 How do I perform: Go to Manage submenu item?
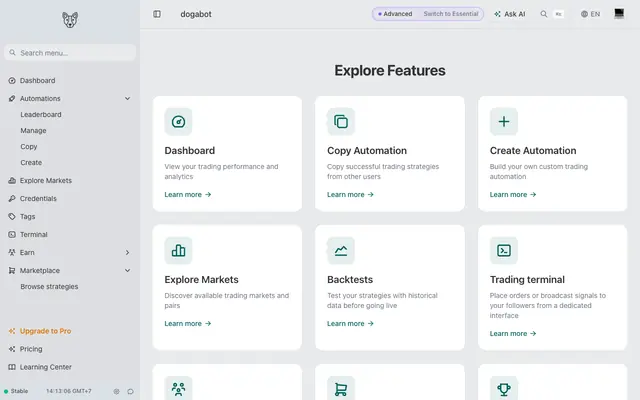33,131
